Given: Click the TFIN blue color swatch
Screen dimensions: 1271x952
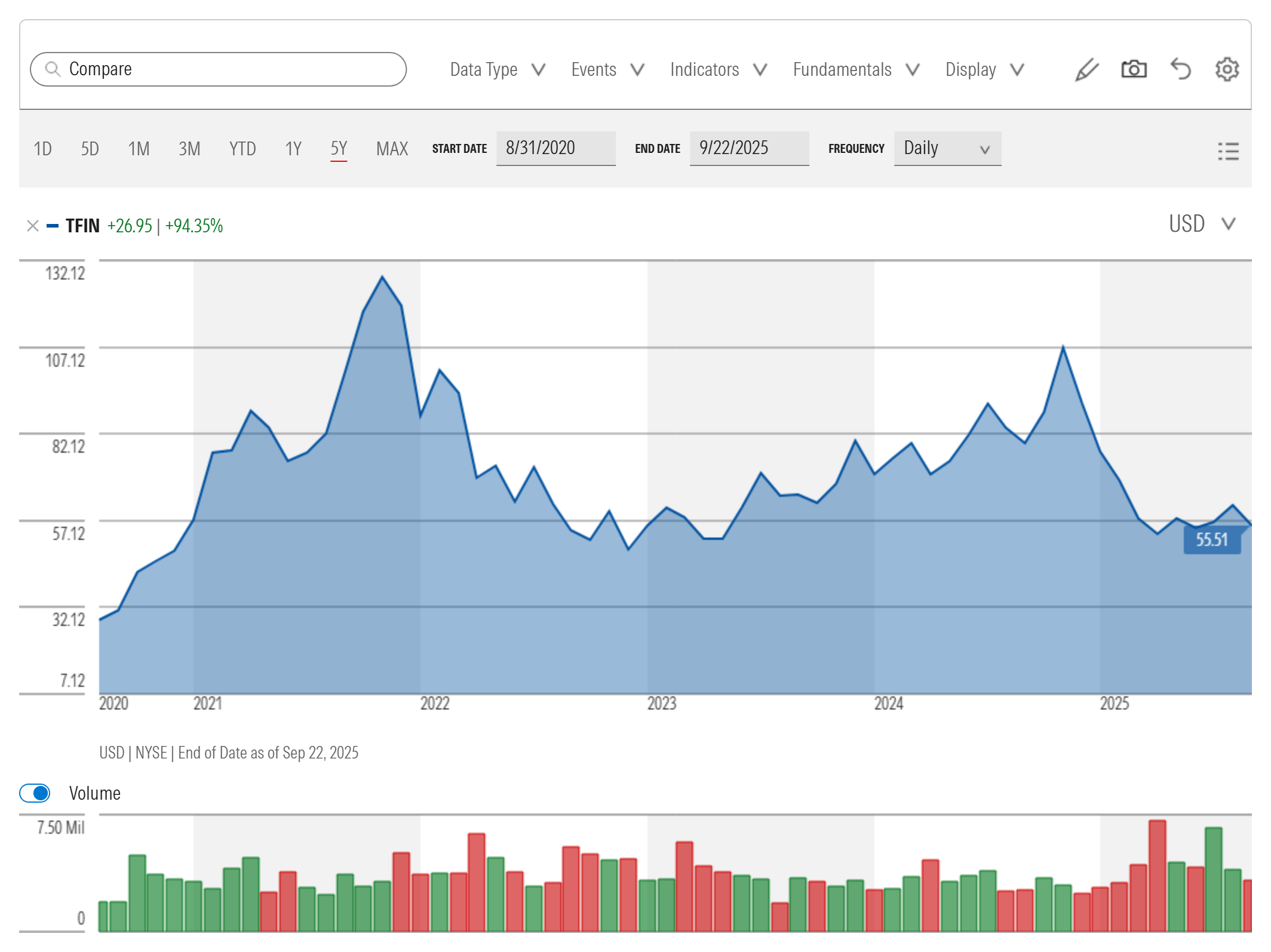Looking at the screenshot, I should pos(53,226).
